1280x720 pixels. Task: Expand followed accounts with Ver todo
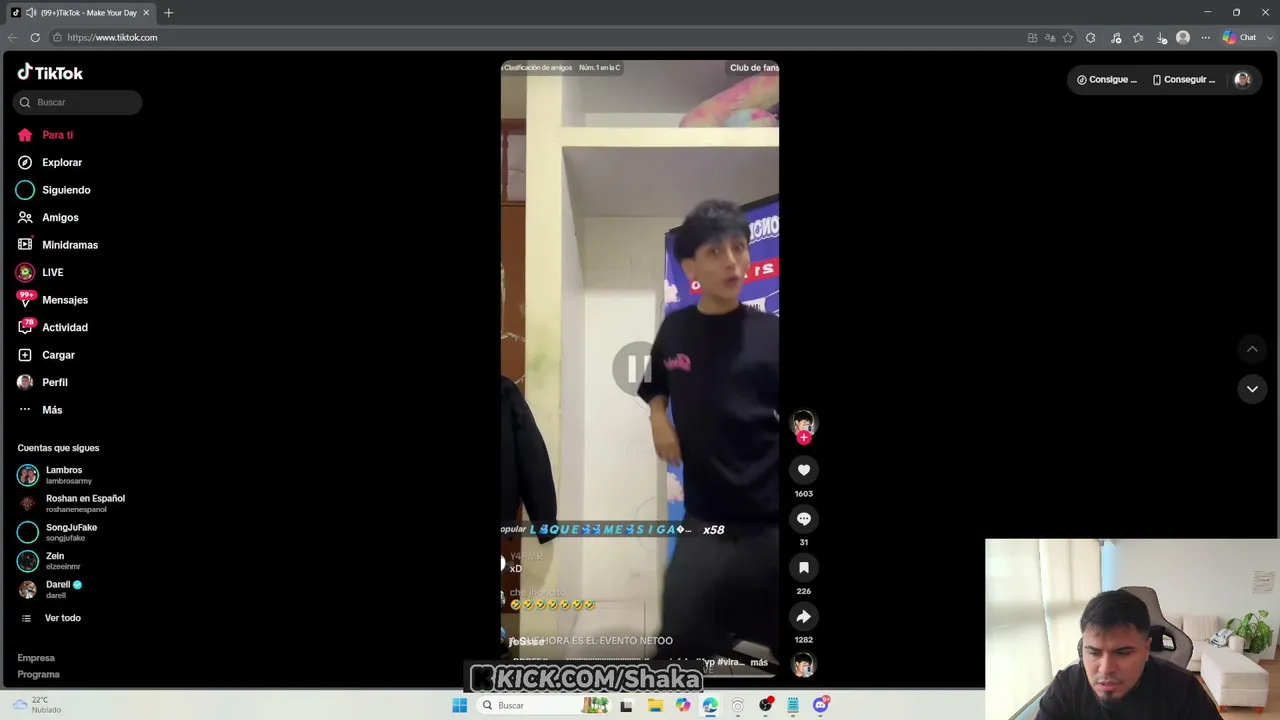click(x=51, y=618)
